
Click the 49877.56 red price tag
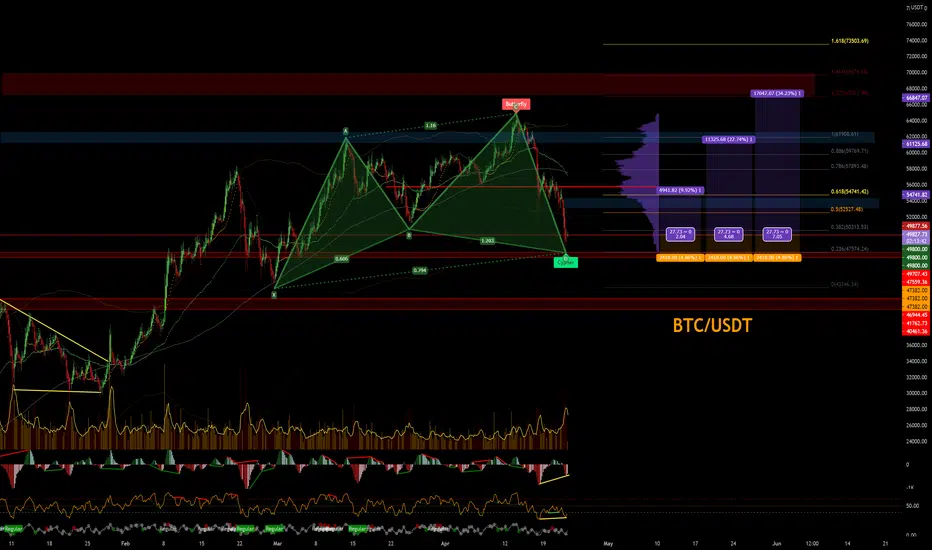coord(915,227)
